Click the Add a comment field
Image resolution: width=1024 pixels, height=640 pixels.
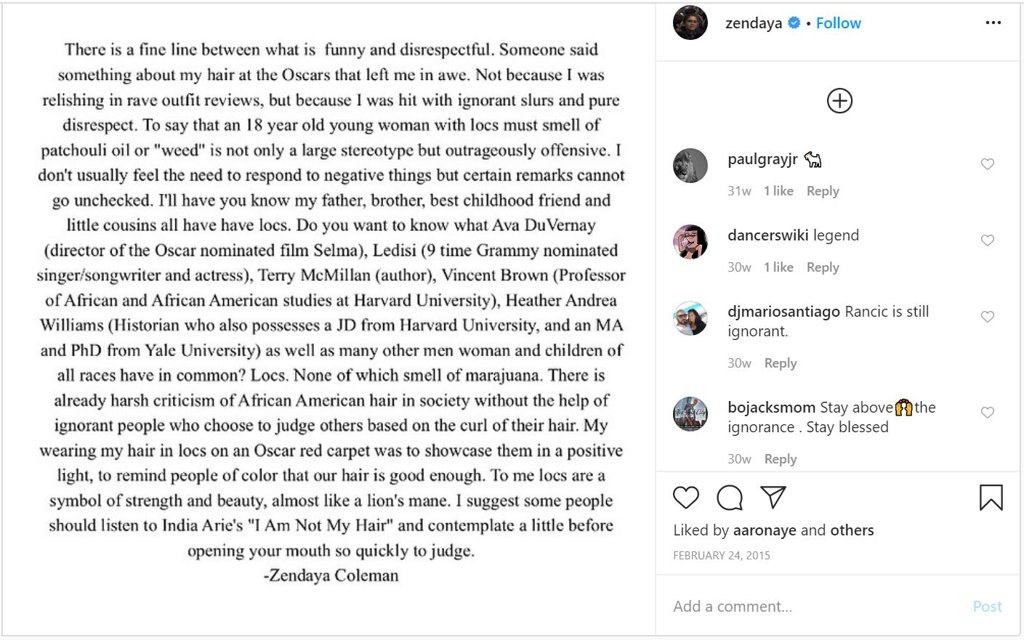point(810,606)
